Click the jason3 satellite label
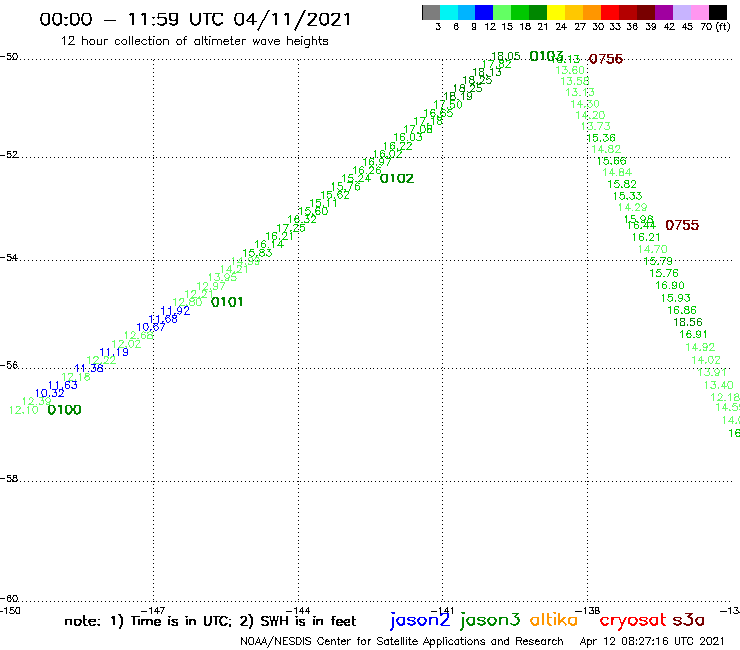 [490, 620]
